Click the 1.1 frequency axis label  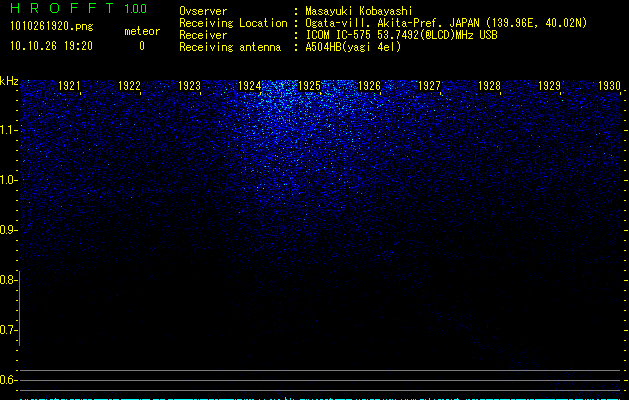point(8,130)
